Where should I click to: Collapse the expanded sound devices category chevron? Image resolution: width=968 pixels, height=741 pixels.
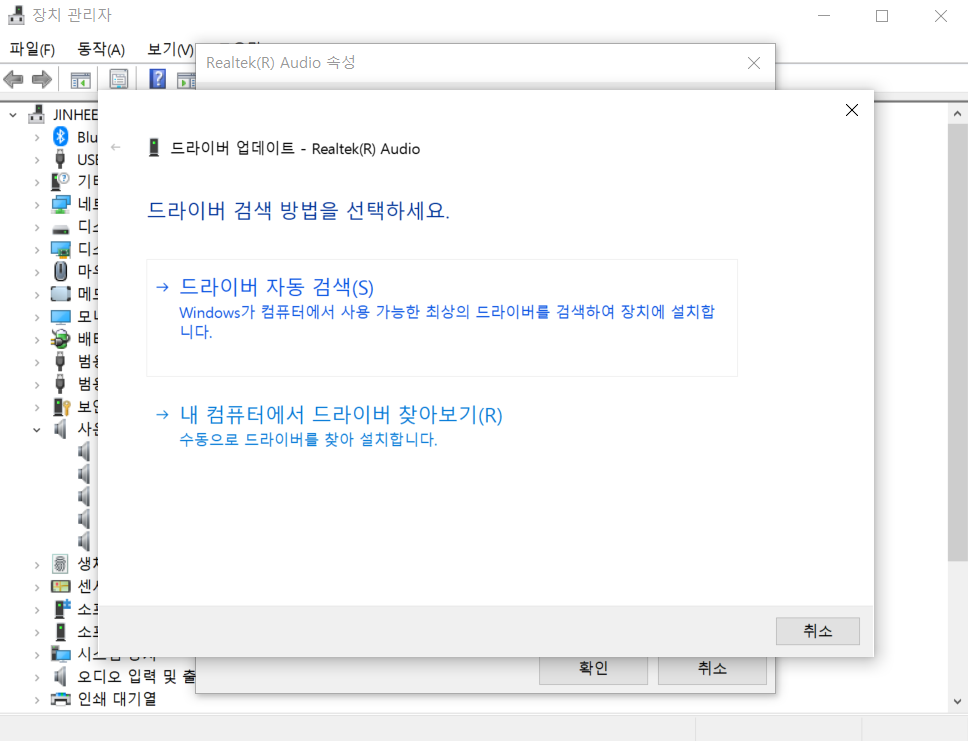37,429
